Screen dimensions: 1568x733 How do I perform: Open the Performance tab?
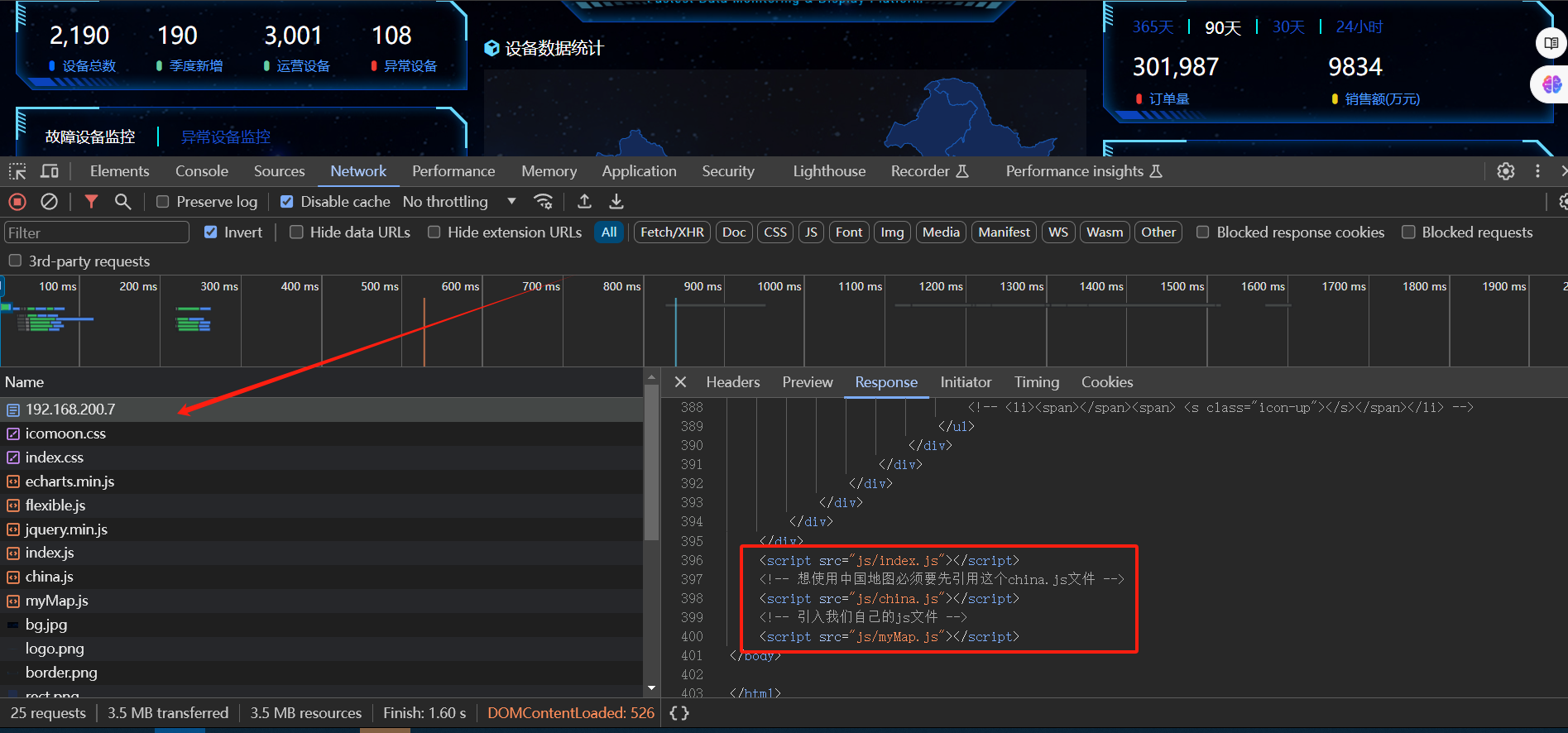[x=453, y=171]
